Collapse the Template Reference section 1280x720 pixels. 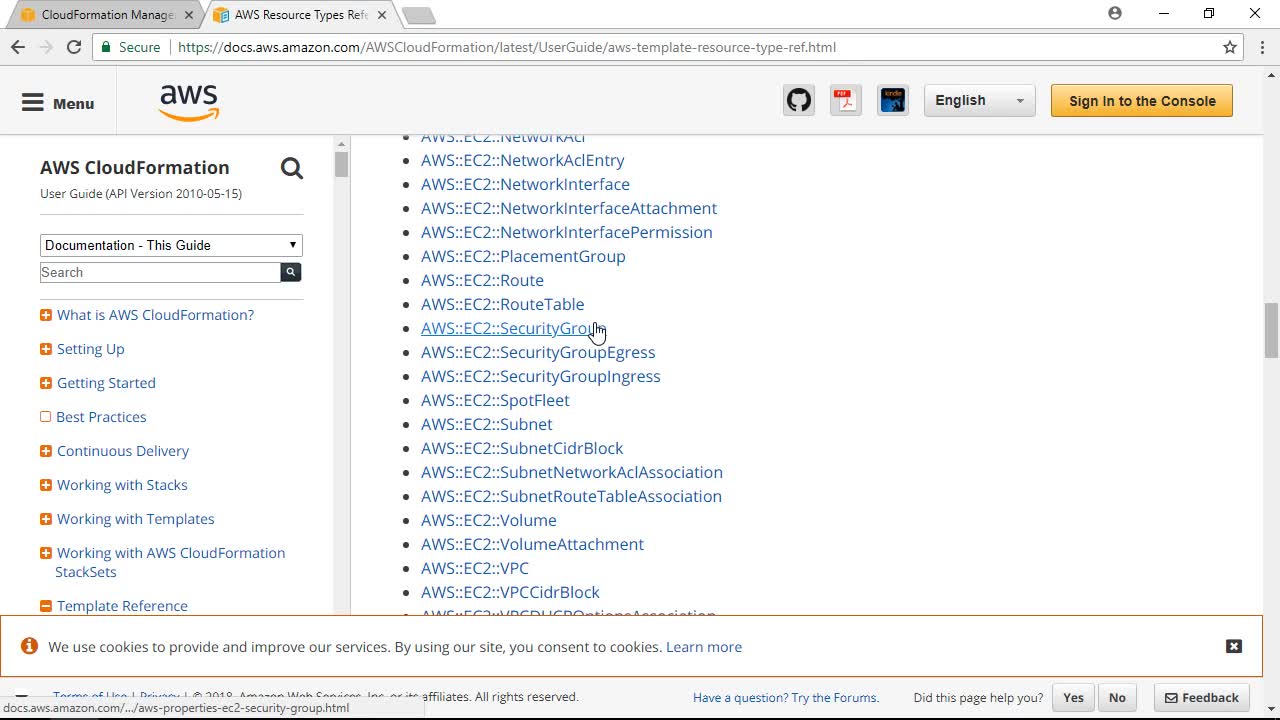(x=46, y=606)
